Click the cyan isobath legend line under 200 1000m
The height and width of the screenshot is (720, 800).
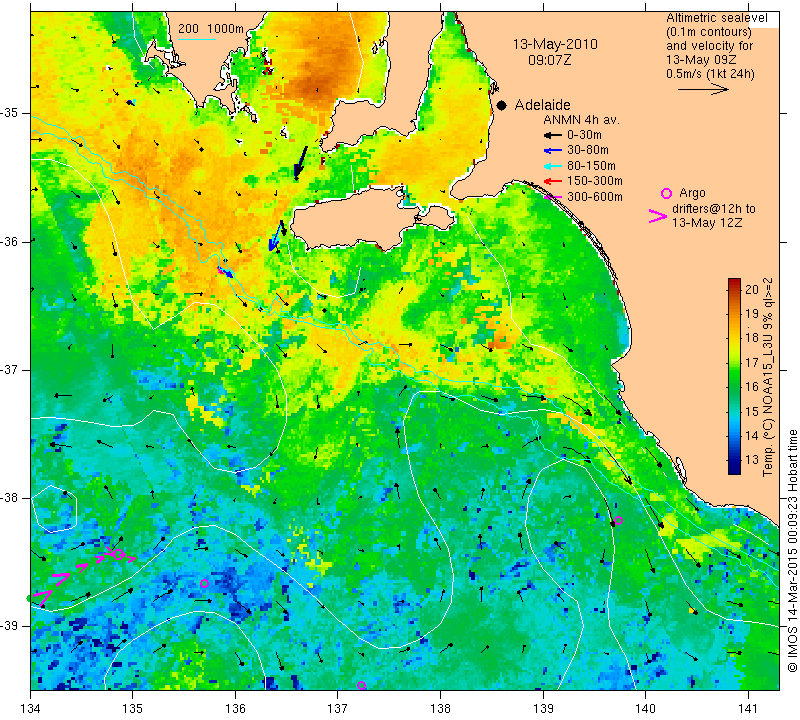tap(197, 39)
